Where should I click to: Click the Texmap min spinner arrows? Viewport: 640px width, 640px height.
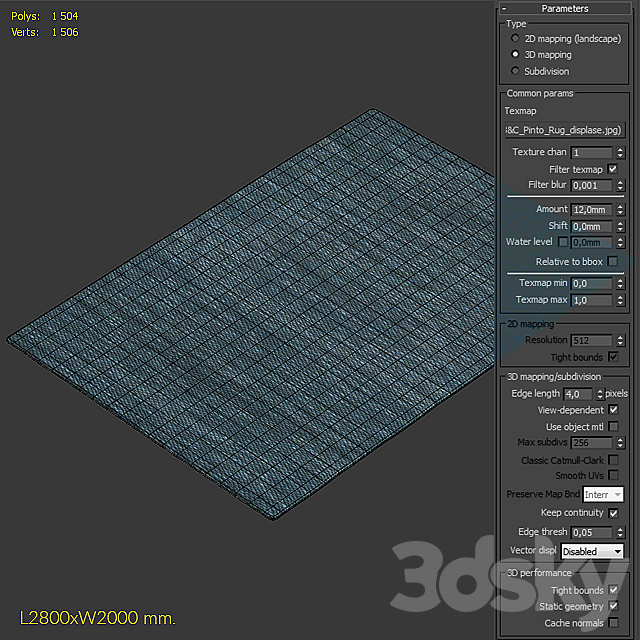click(x=620, y=283)
